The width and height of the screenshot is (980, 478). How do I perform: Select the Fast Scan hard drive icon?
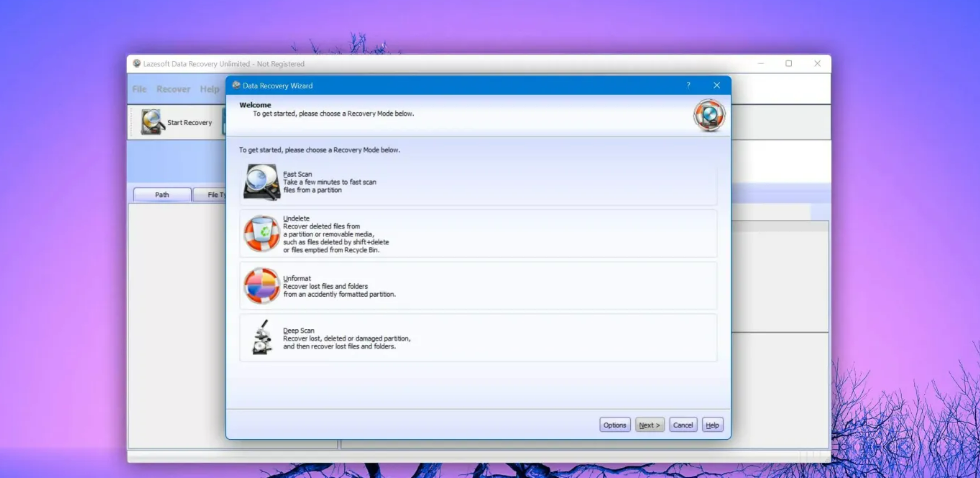[261, 182]
